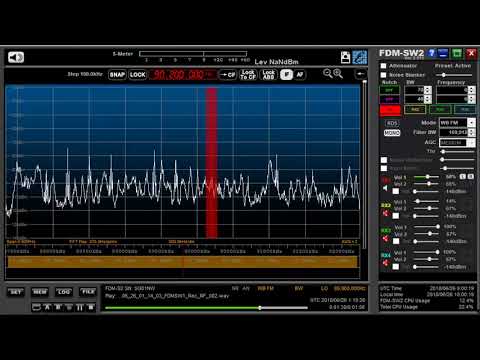Click the padlock icon beside the S-Meter level

(x=345, y=57)
